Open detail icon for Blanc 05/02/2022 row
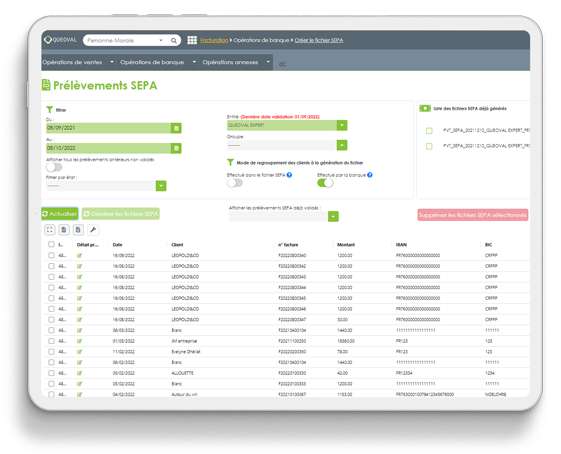561x454 pixels. click(x=79, y=384)
